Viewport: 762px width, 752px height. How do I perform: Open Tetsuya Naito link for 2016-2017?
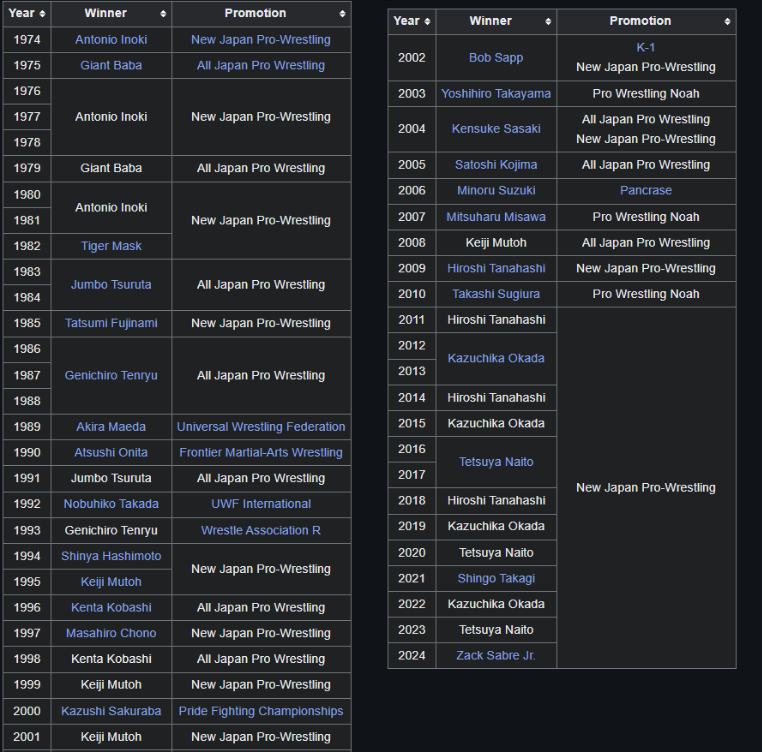[x=496, y=462]
